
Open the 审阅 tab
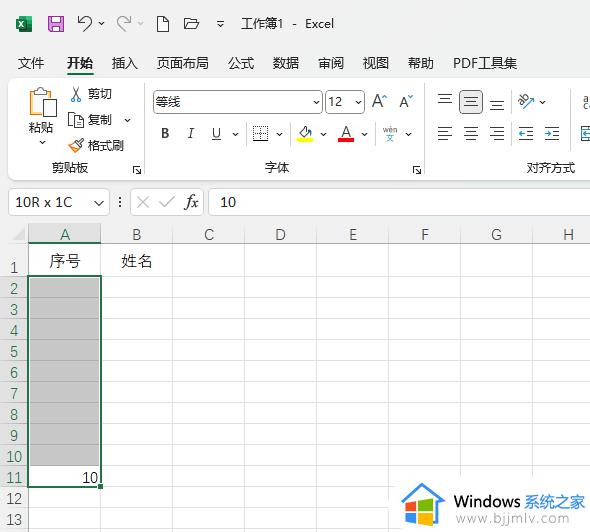coord(331,63)
